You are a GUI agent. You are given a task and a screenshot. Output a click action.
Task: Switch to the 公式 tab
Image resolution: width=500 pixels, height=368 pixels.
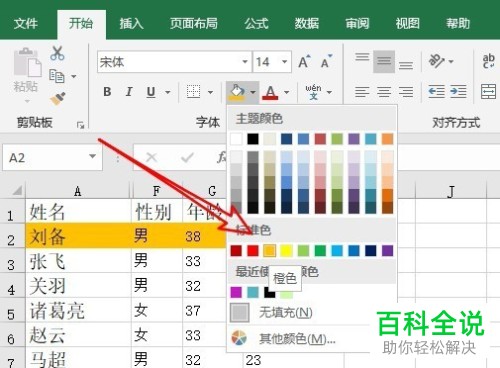pyautogui.click(x=256, y=24)
